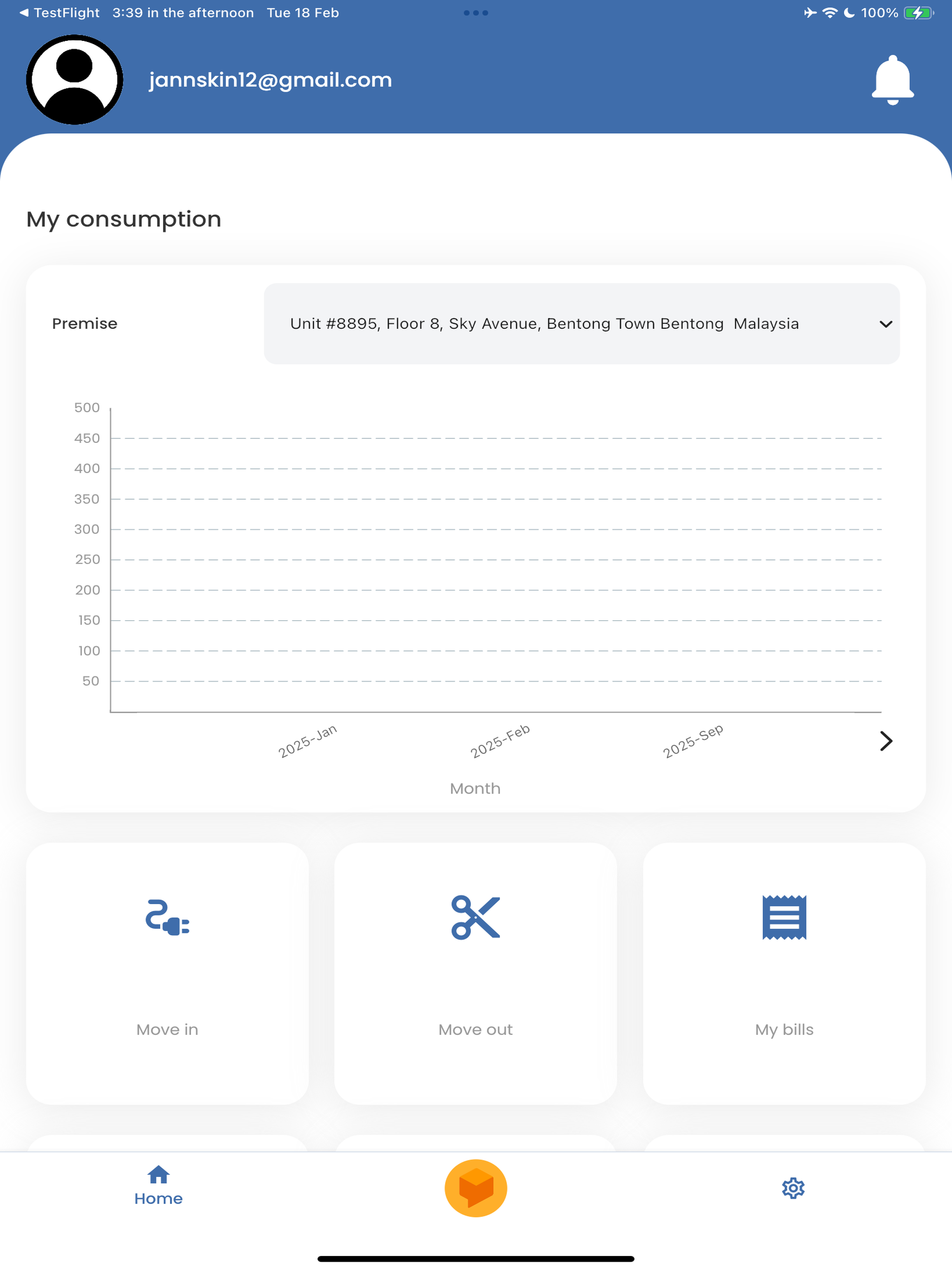
Task: Tap the moon Do Not Disturb icon
Action: click(849, 13)
